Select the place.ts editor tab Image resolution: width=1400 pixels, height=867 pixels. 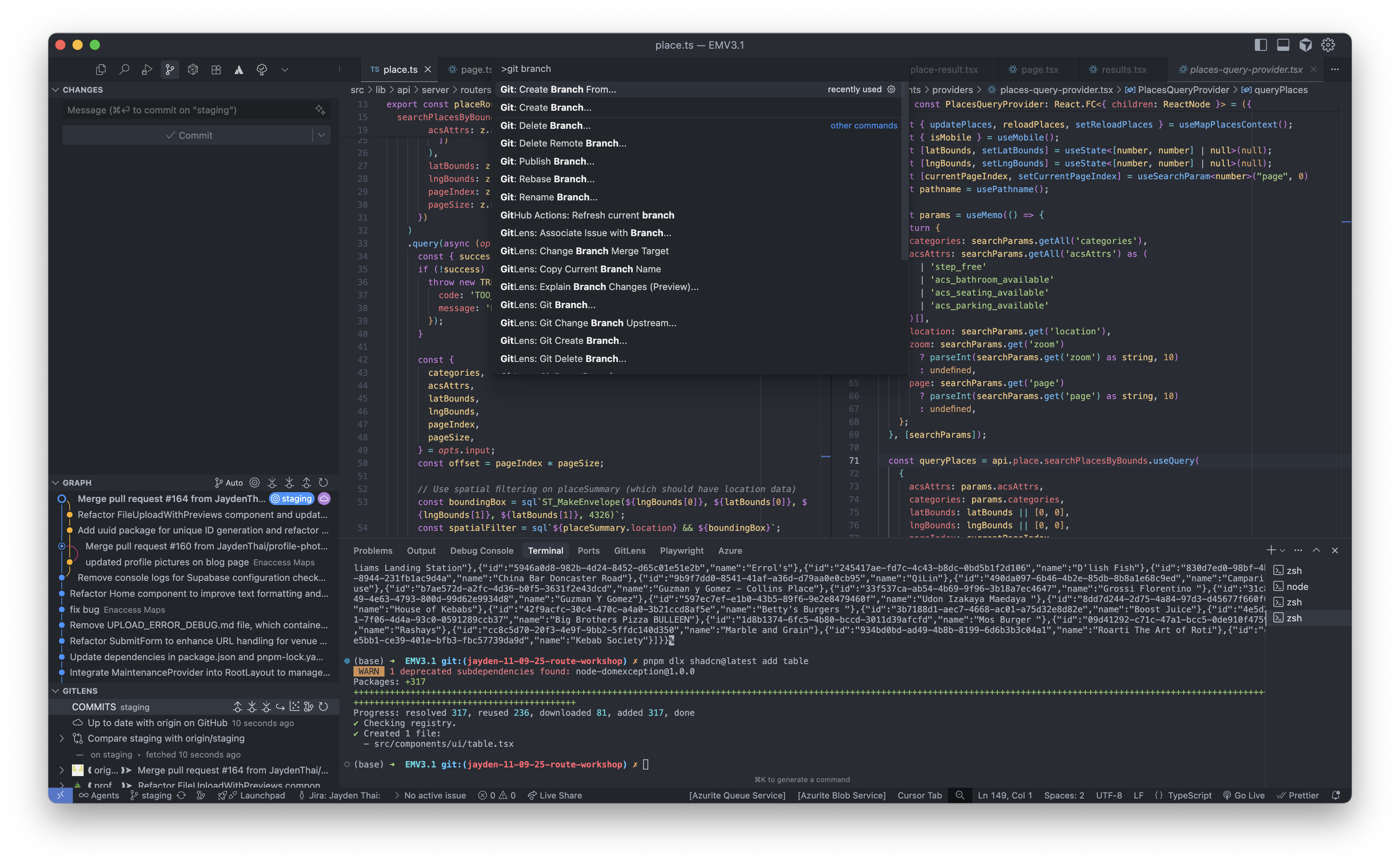point(399,69)
